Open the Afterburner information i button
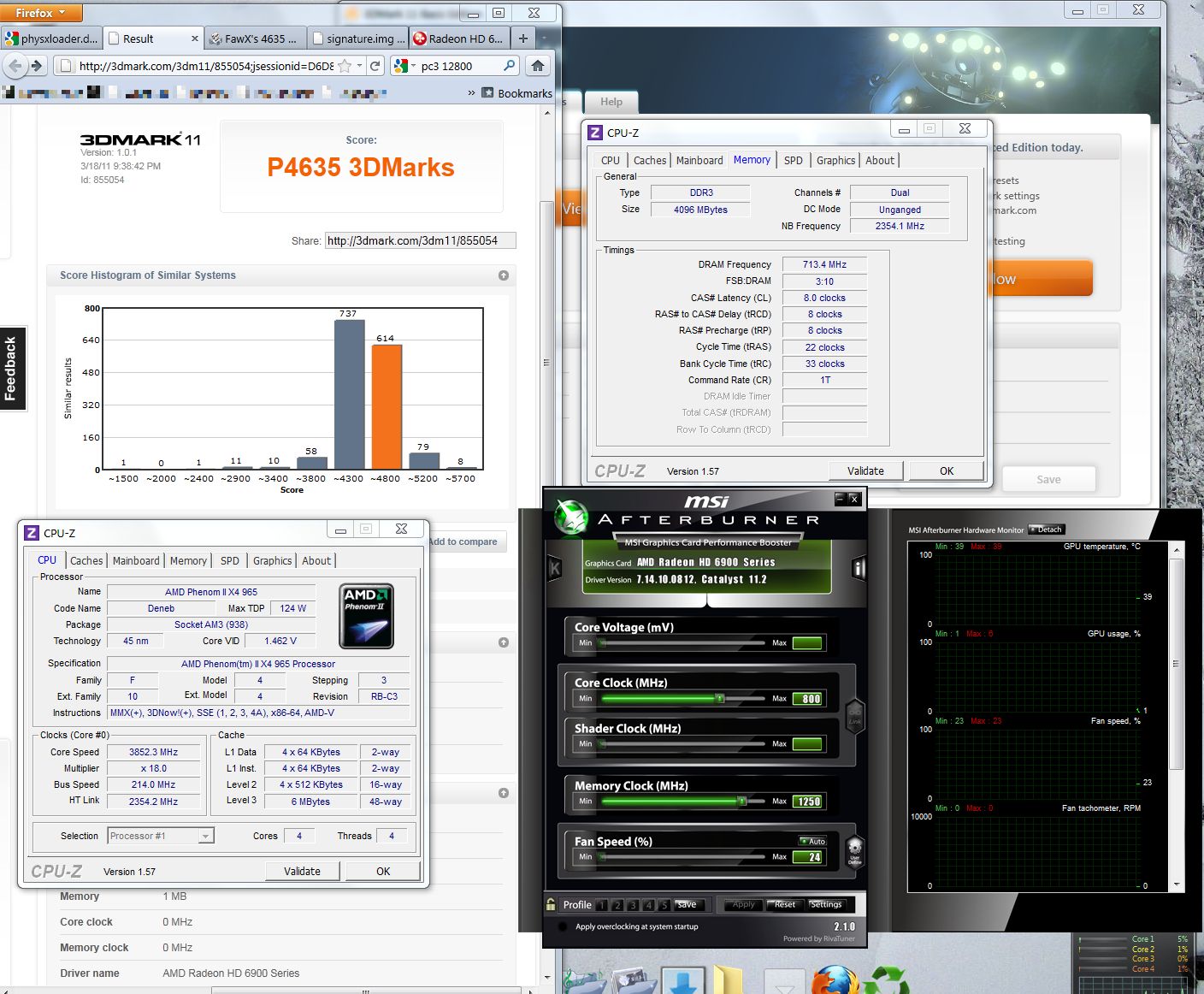Viewport: 1204px width, 994px height. click(858, 568)
